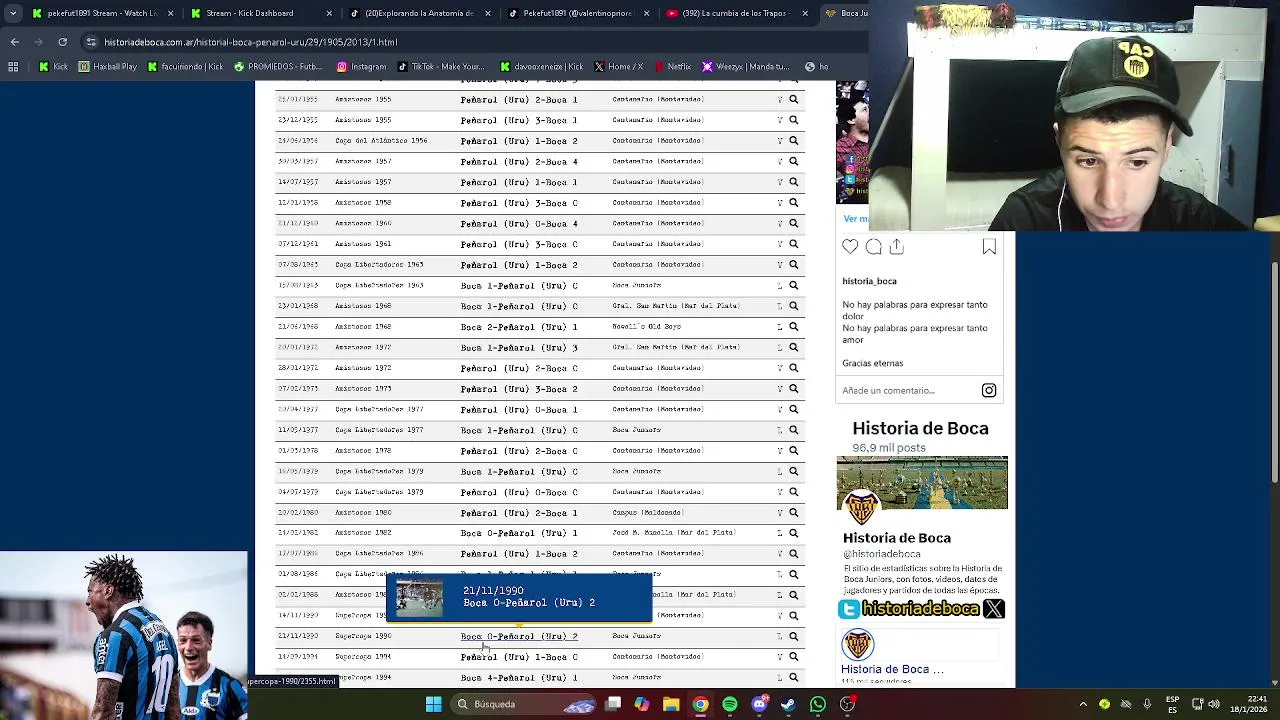Image resolution: width=1280 pixels, height=720 pixels.
Task: View site information for historiadeboca.com.ar
Action: click(x=92, y=42)
